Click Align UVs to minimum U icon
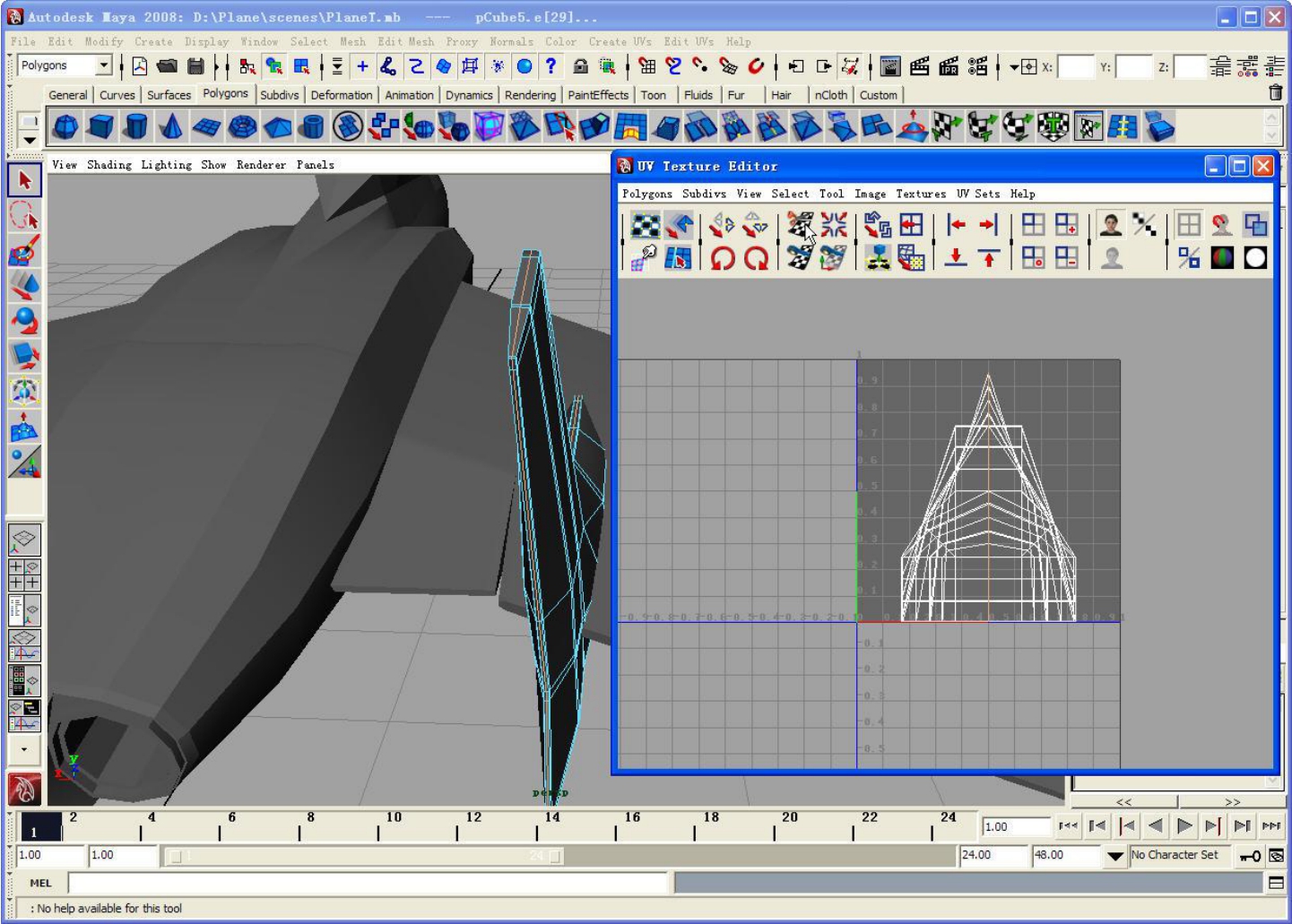This screenshot has height=924, width=1292. pyautogui.click(x=957, y=225)
